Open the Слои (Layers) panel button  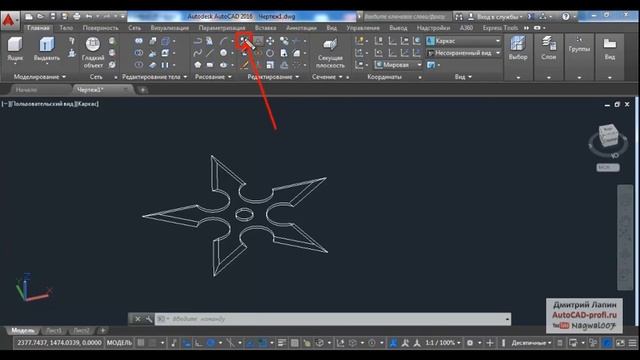click(x=549, y=49)
